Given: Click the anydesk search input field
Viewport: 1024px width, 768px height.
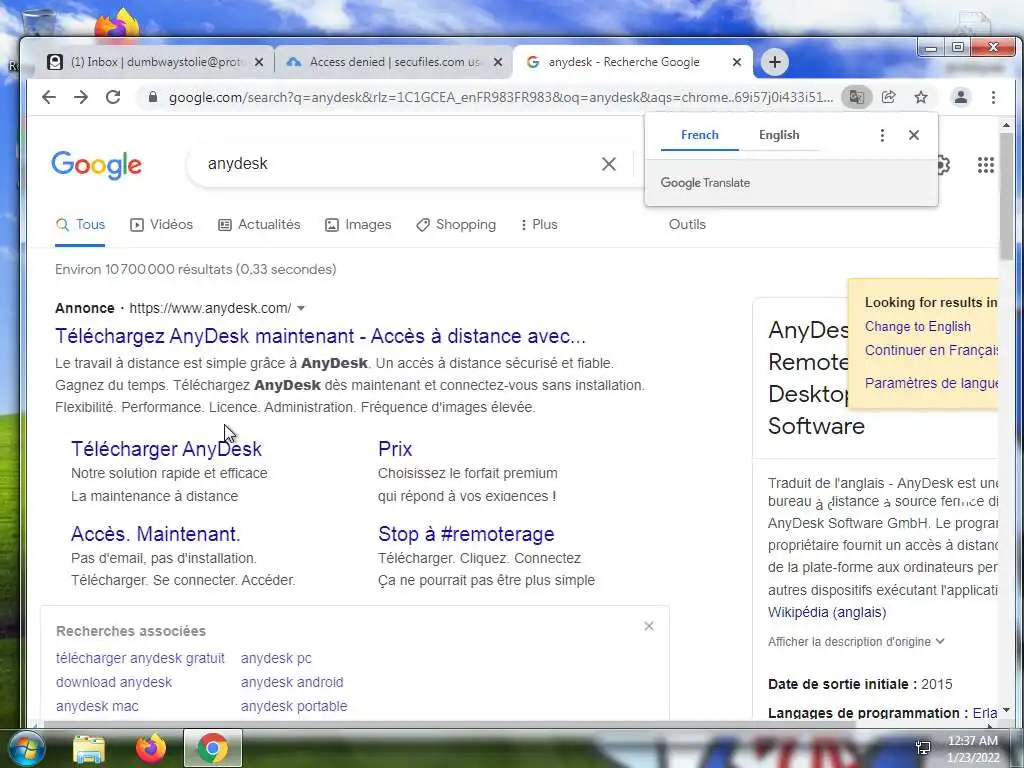Looking at the screenshot, I should point(398,164).
